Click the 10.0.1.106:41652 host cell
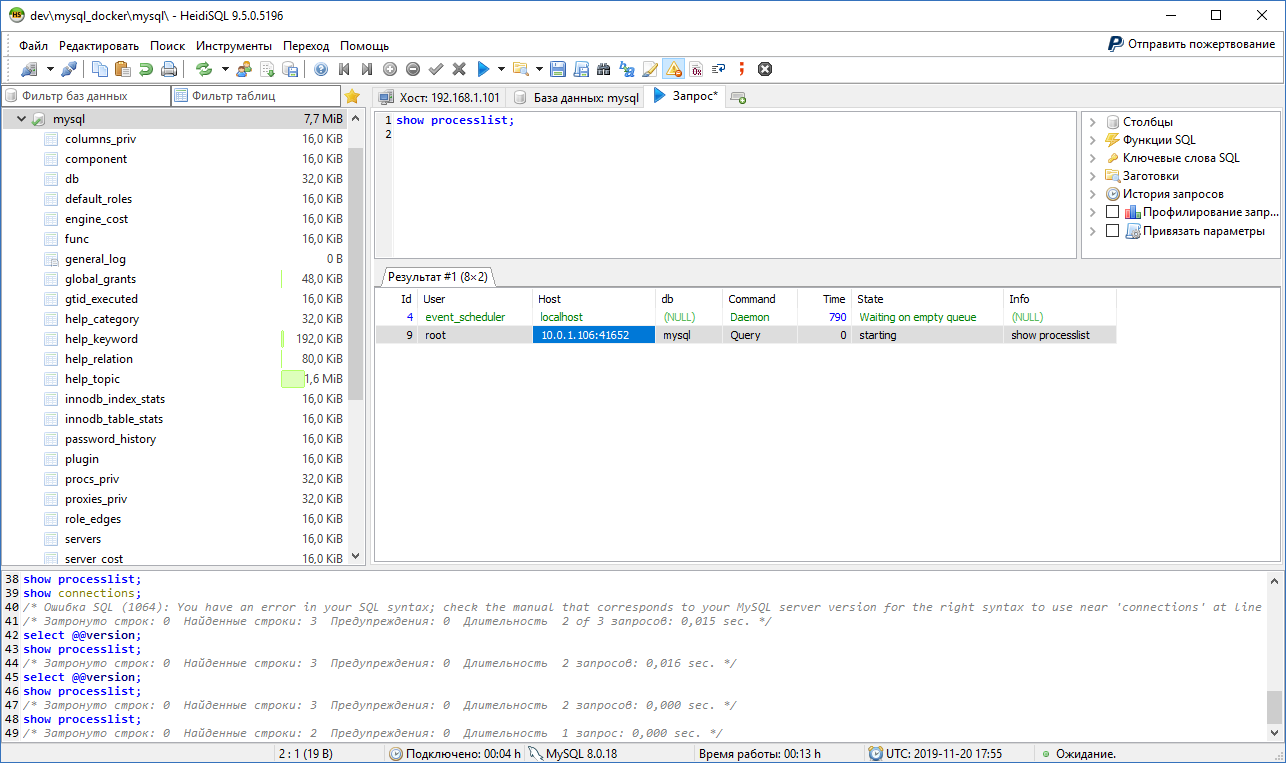This screenshot has width=1286, height=763. tap(594, 335)
